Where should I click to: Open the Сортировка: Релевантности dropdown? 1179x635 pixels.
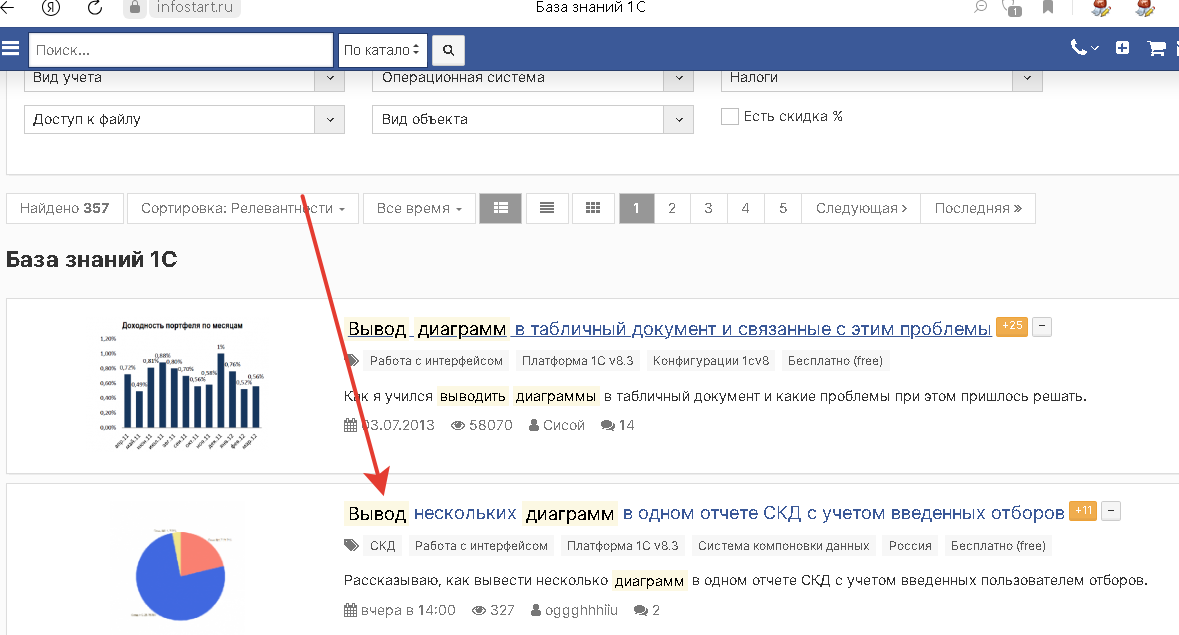pos(243,208)
